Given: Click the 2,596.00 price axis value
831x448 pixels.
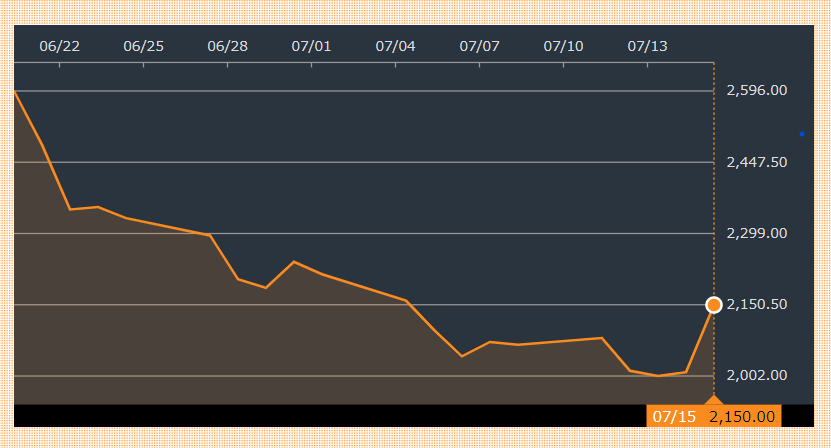Looking at the screenshot, I should 757,90.
